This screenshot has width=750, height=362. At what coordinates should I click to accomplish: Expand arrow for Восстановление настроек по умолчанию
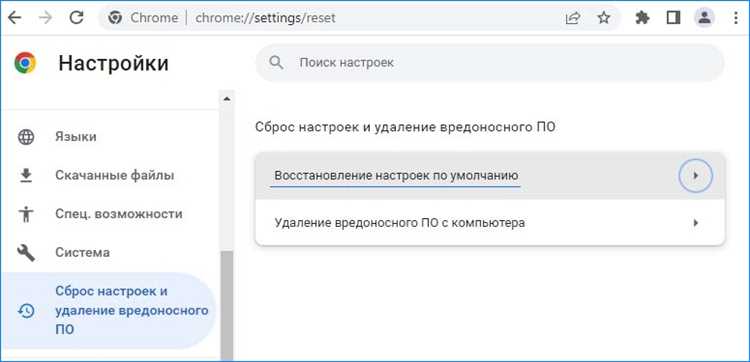pyautogui.click(x=696, y=176)
